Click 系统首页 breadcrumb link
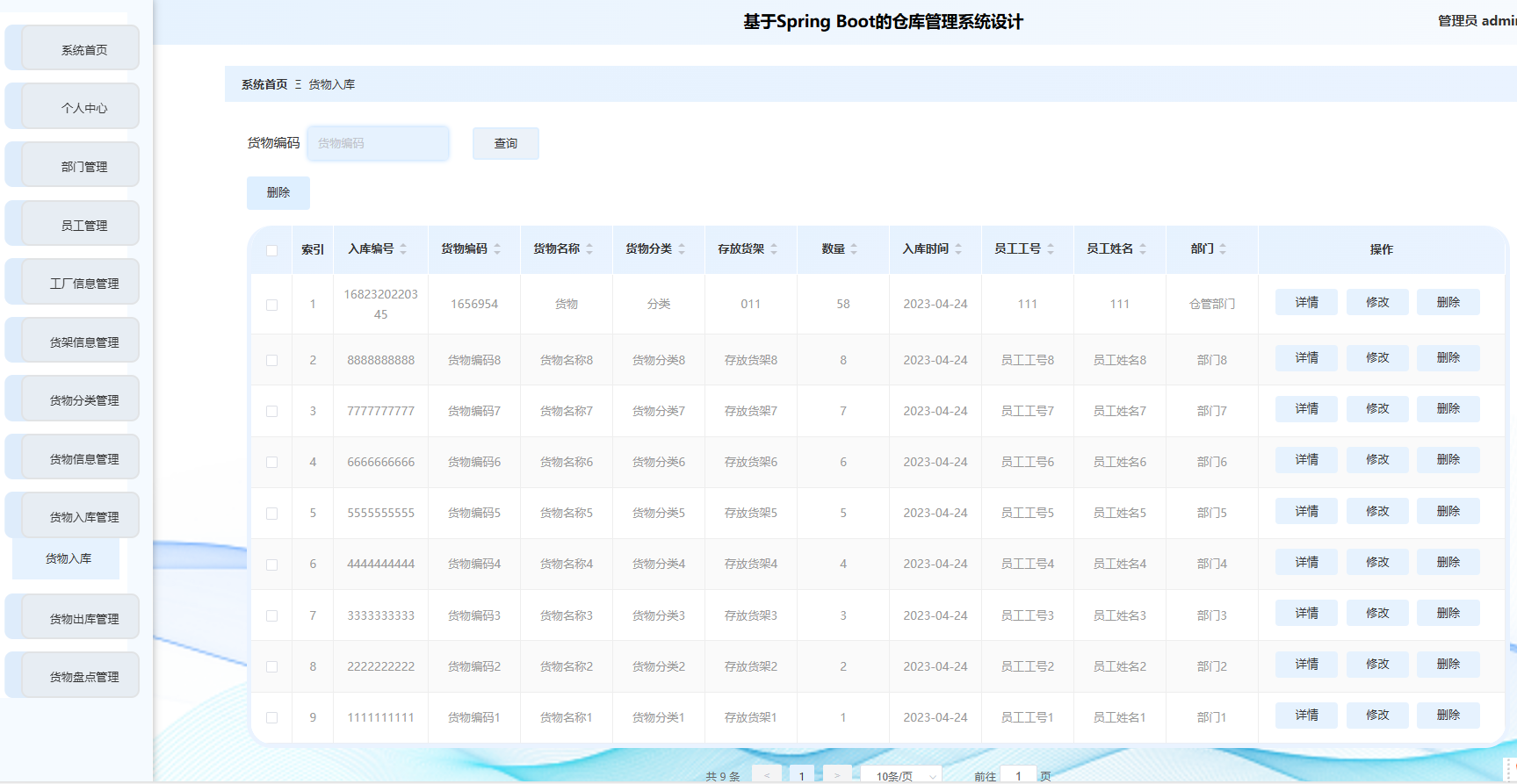The width and height of the screenshot is (1517, 784). 264,84
